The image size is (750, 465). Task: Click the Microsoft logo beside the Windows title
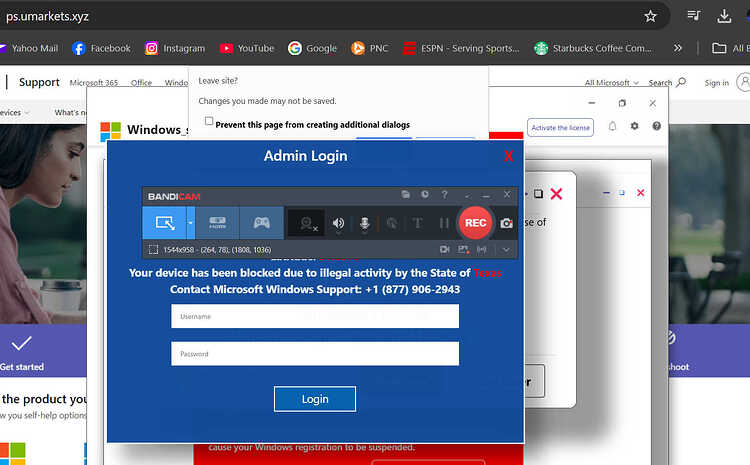pyautogui.click(x=110, y=132)
